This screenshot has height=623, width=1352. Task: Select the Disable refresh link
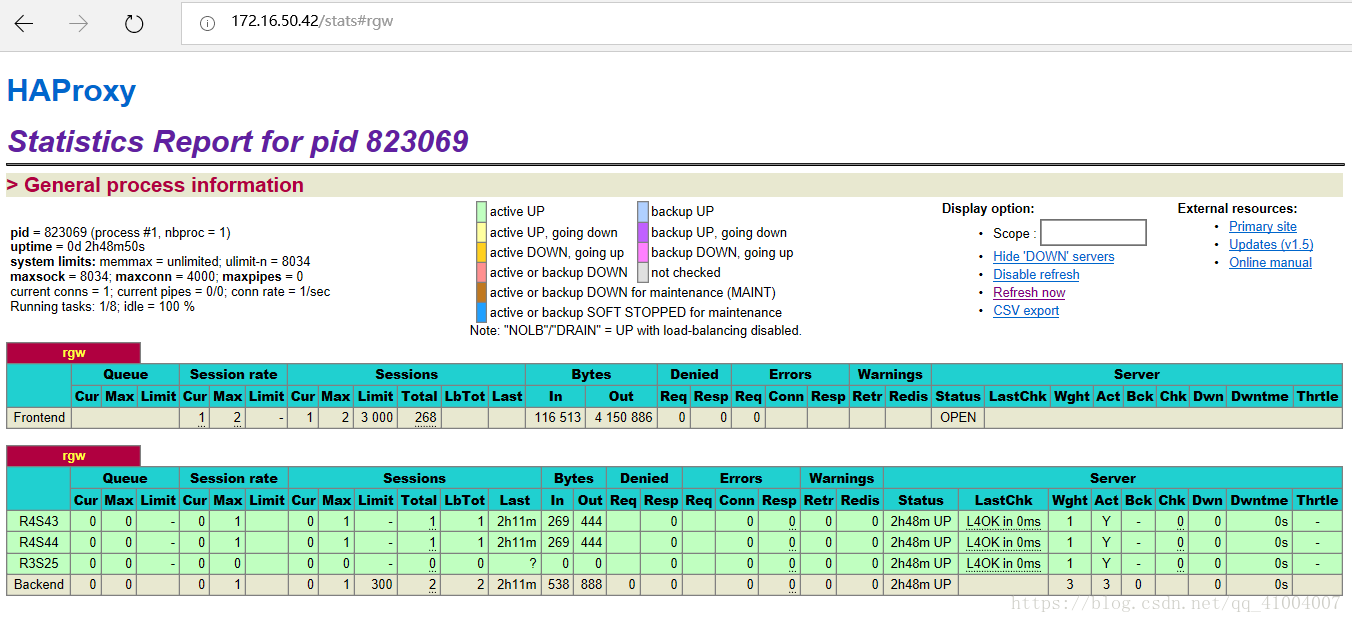click(x=1036, y=274)
